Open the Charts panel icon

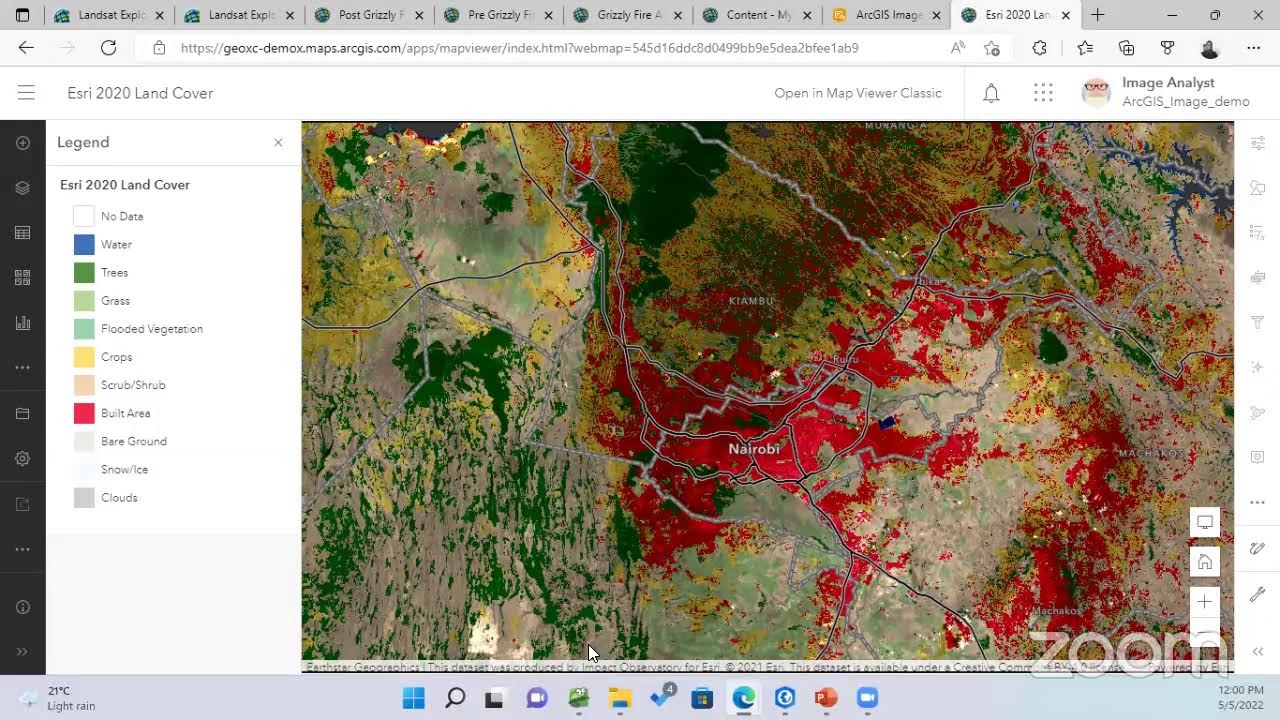click(22, 323)
